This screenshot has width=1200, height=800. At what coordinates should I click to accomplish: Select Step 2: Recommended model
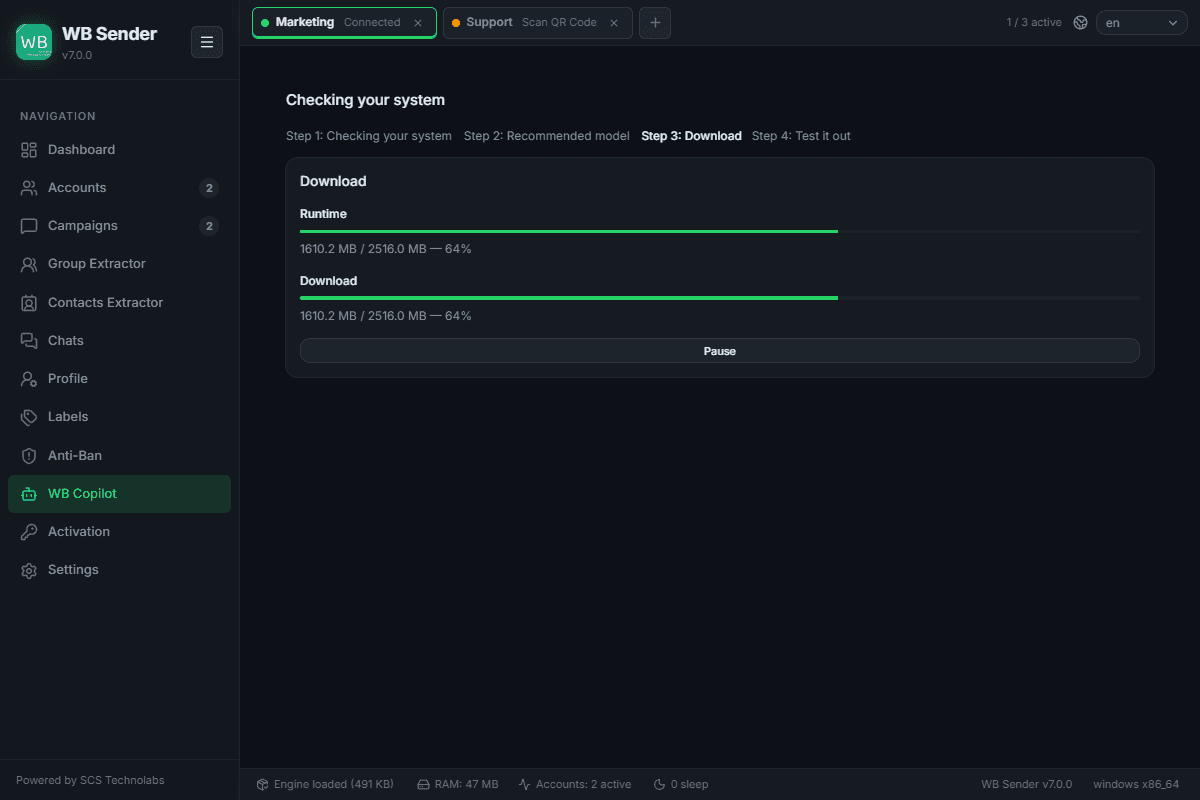pyautogui.click(x=547, y=136)
